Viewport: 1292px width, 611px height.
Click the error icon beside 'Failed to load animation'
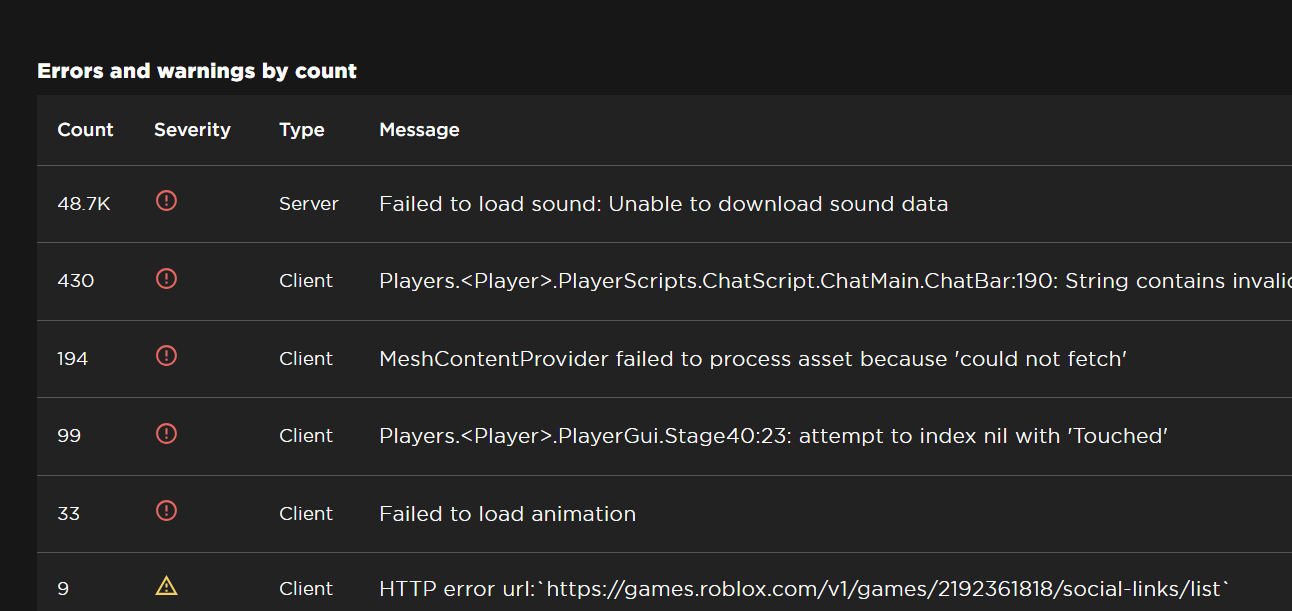[166, 510]
